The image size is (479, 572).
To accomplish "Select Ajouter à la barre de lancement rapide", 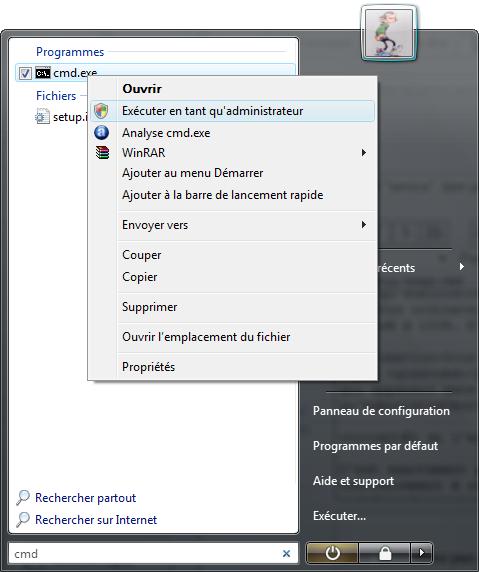I will (x=232, y=195).
